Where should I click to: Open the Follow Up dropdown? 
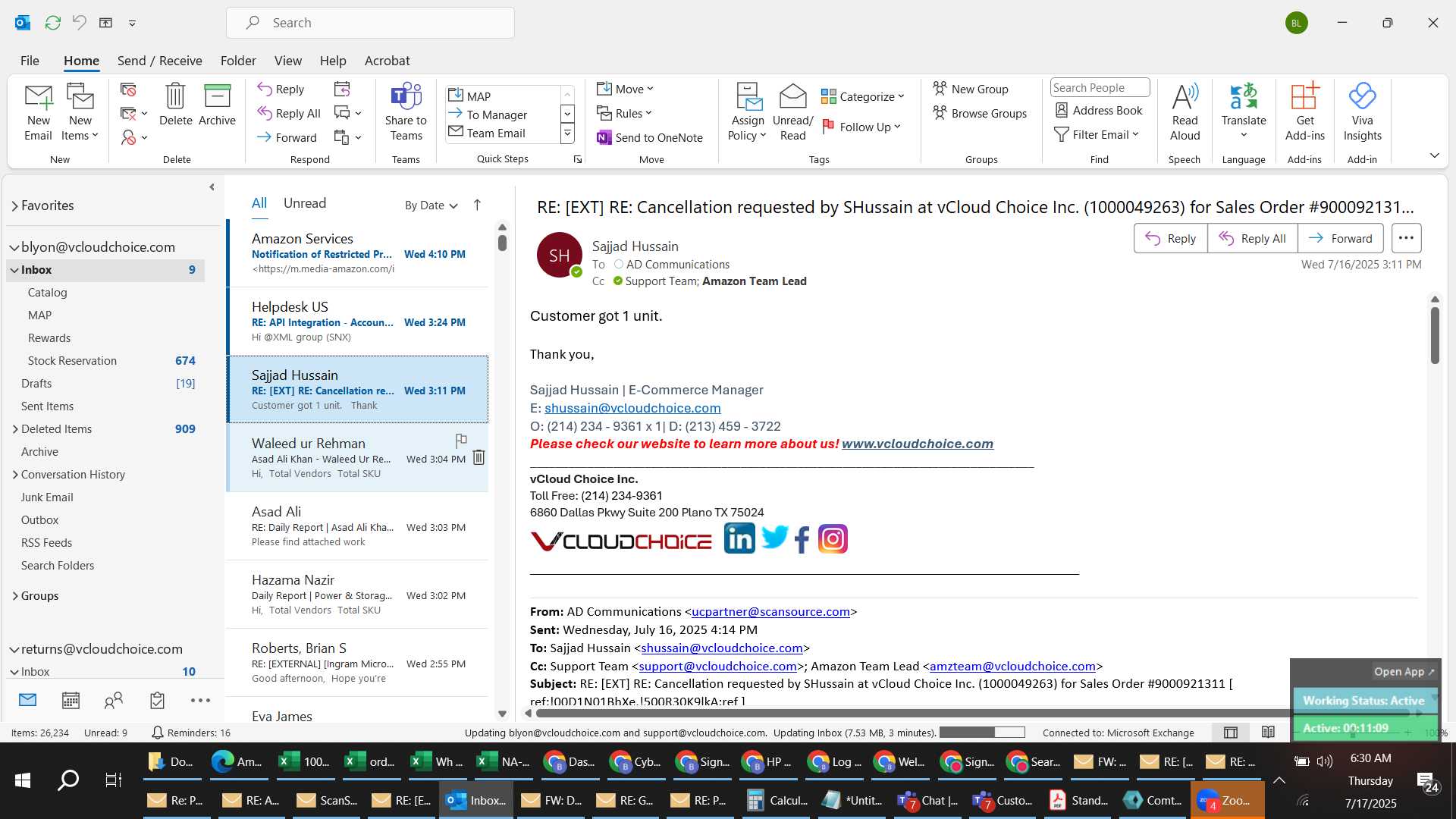tap(861, 127)
